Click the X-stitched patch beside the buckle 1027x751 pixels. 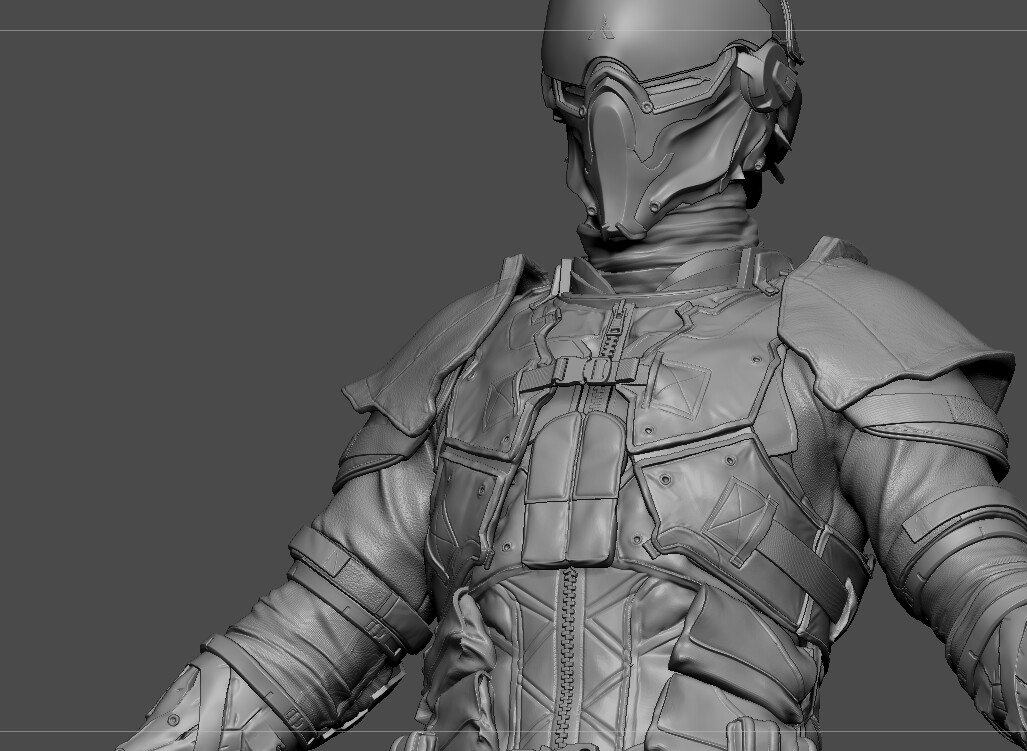pyautogui.click(x=679, y=387)
